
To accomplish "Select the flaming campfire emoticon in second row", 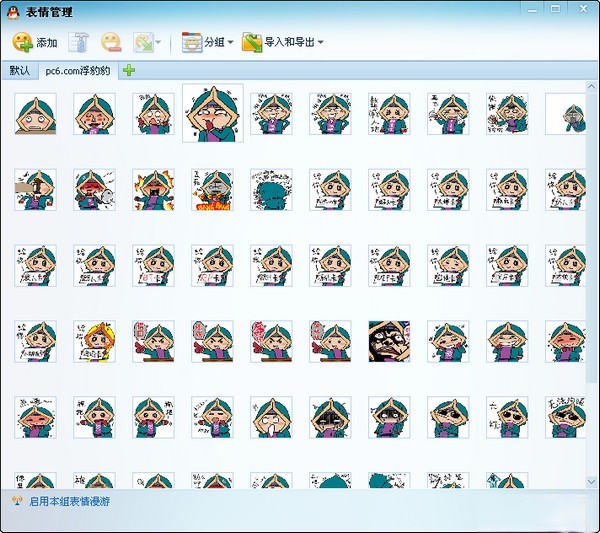I will [x=212, y=189].
